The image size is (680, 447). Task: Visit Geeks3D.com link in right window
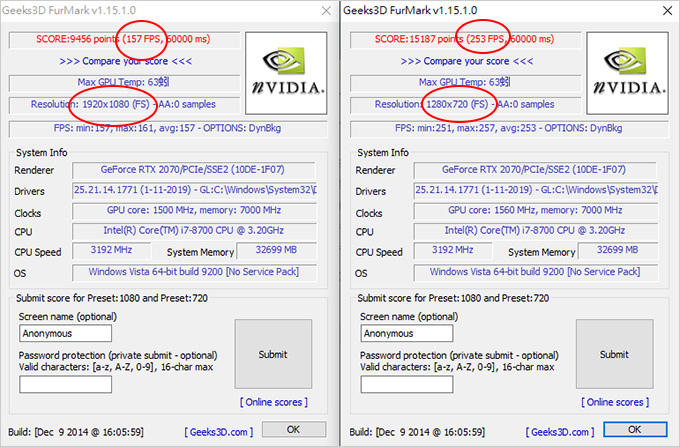[x=560, y=432]
